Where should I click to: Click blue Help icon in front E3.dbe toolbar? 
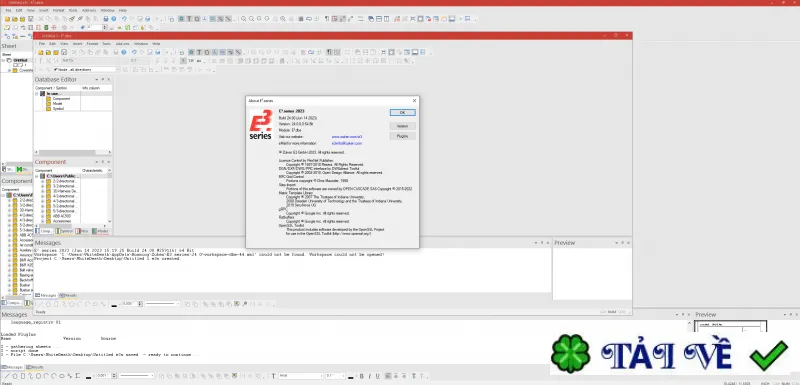coord(123,52)
